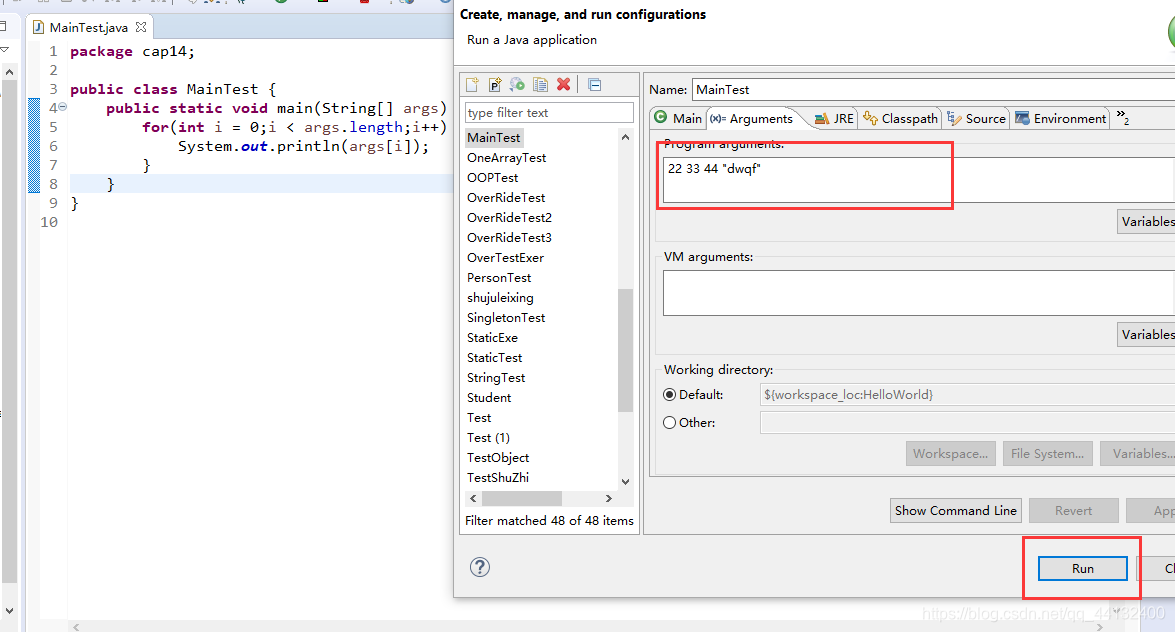Click the Other working directory field

[x=967, y=423]
